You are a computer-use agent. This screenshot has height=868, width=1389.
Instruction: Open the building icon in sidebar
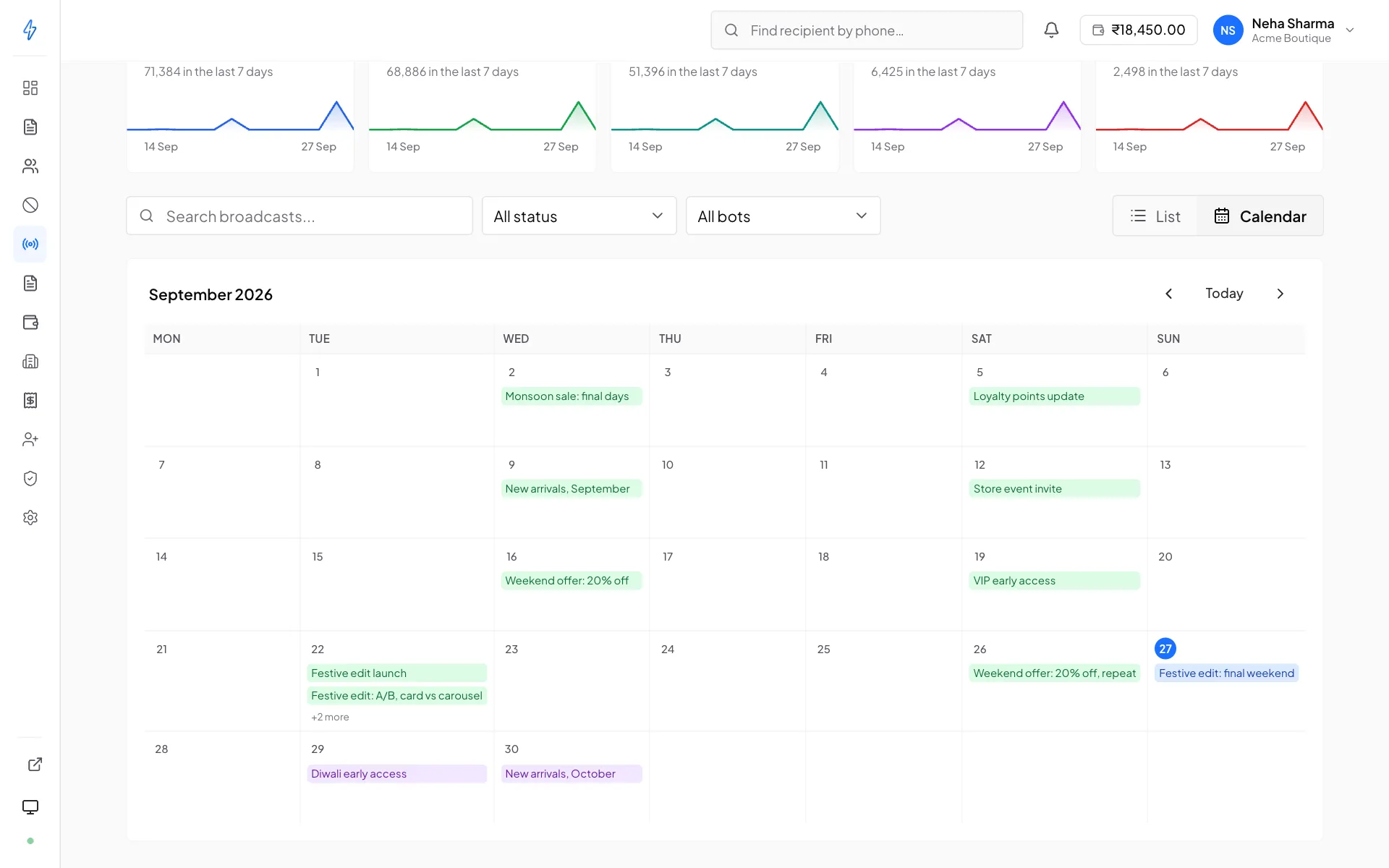(x=30, y=362)
